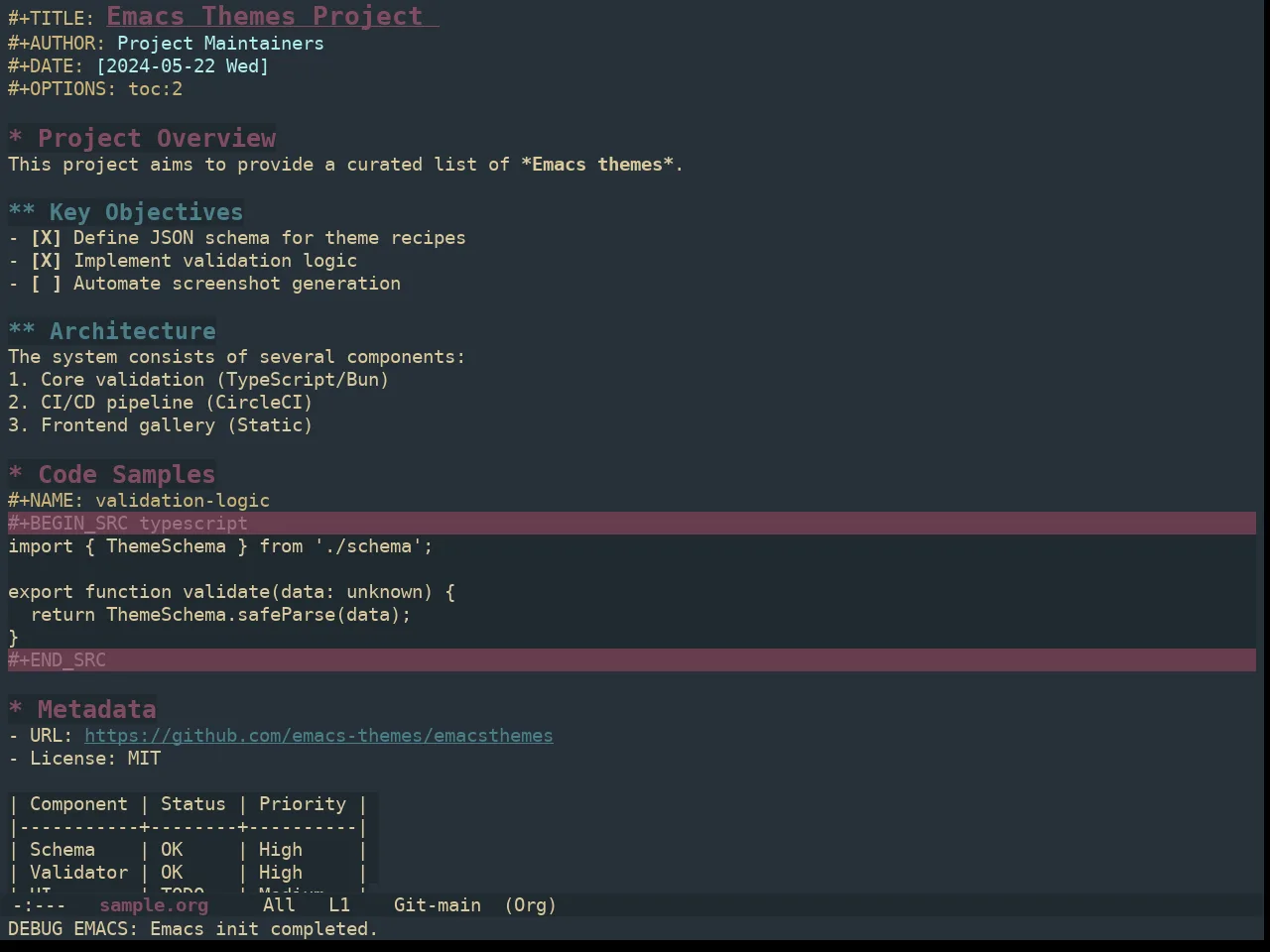Viewport: 1270px width, 952px height.
Task: Click 'Project Maintainers' author value
Action: click(220, 44)
